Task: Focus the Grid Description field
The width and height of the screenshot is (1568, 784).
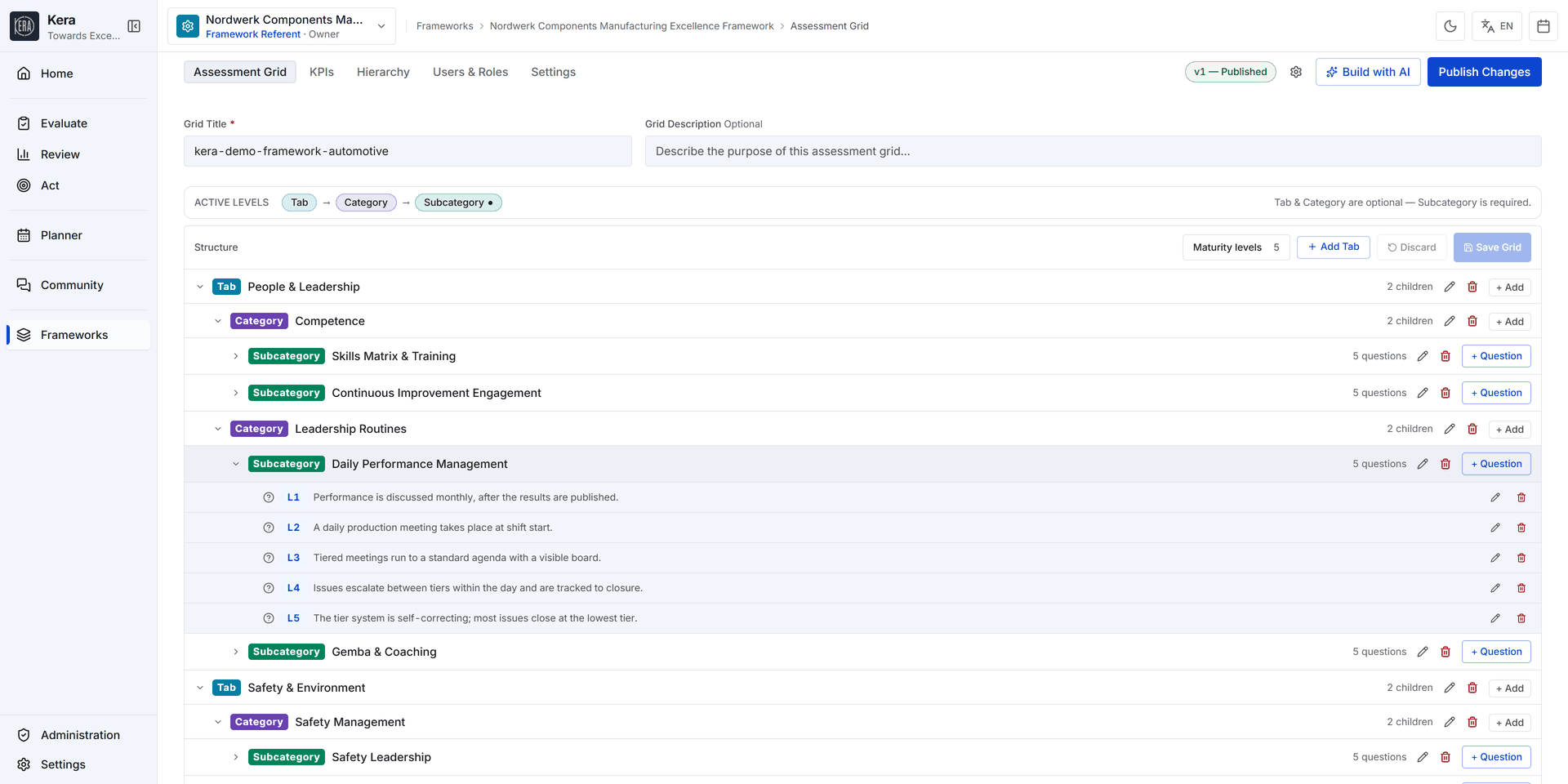Action: pos(1093,151)
